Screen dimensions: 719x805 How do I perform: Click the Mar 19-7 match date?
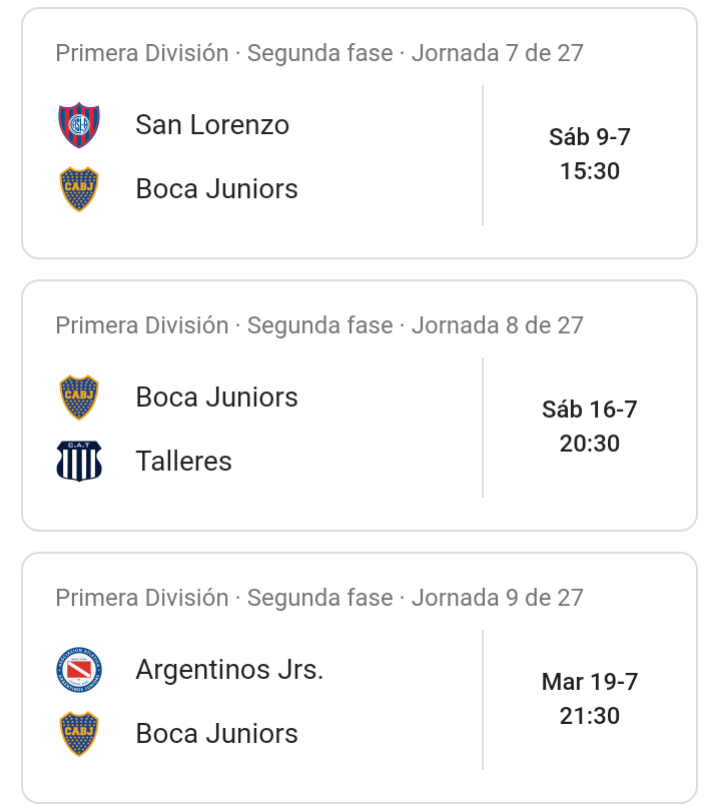pos(590,682)
